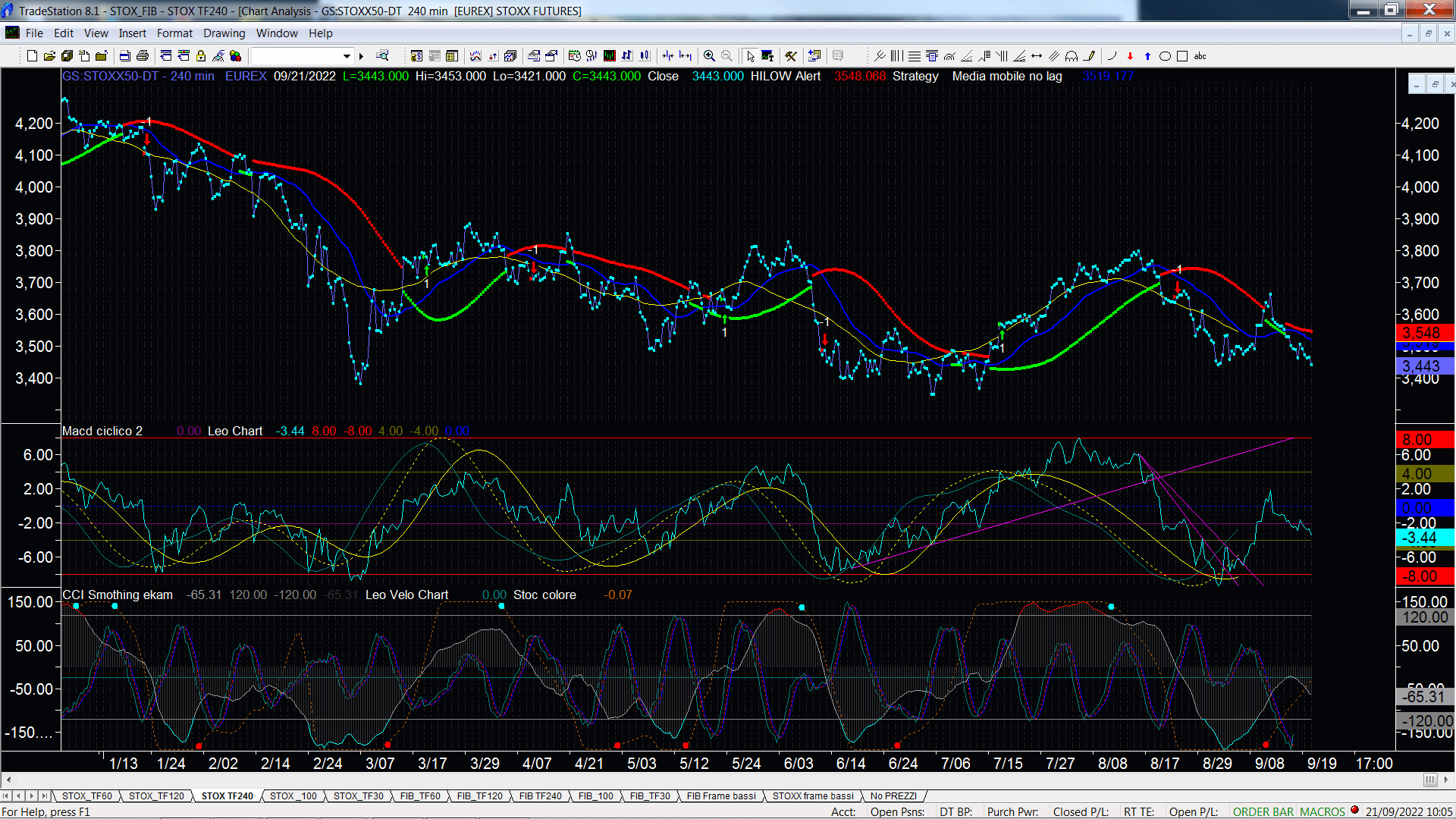Open the Format menu
The image size is (1456, 819).
pos(174,33)
